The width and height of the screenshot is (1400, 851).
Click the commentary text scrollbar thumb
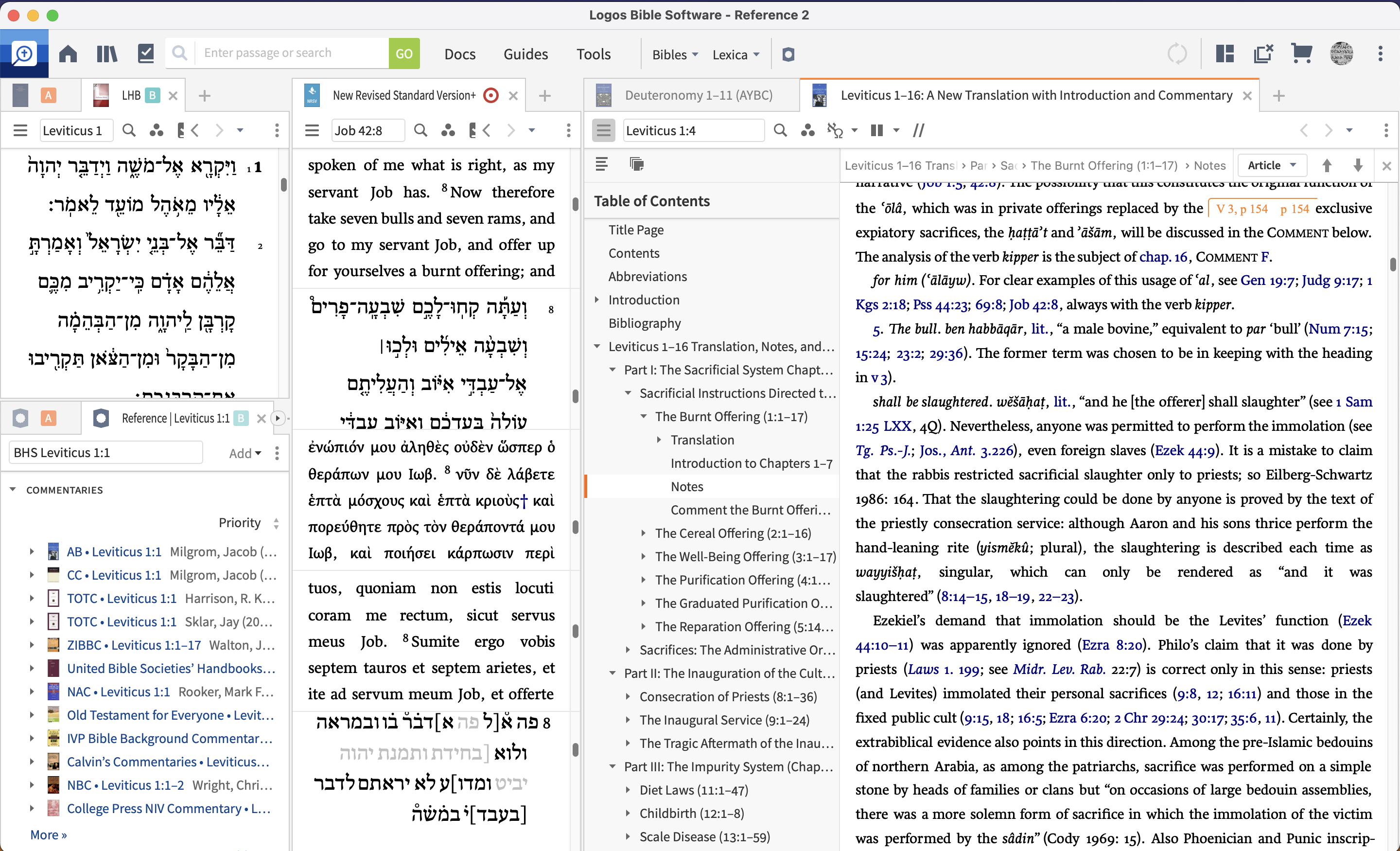pos(1392,265)
